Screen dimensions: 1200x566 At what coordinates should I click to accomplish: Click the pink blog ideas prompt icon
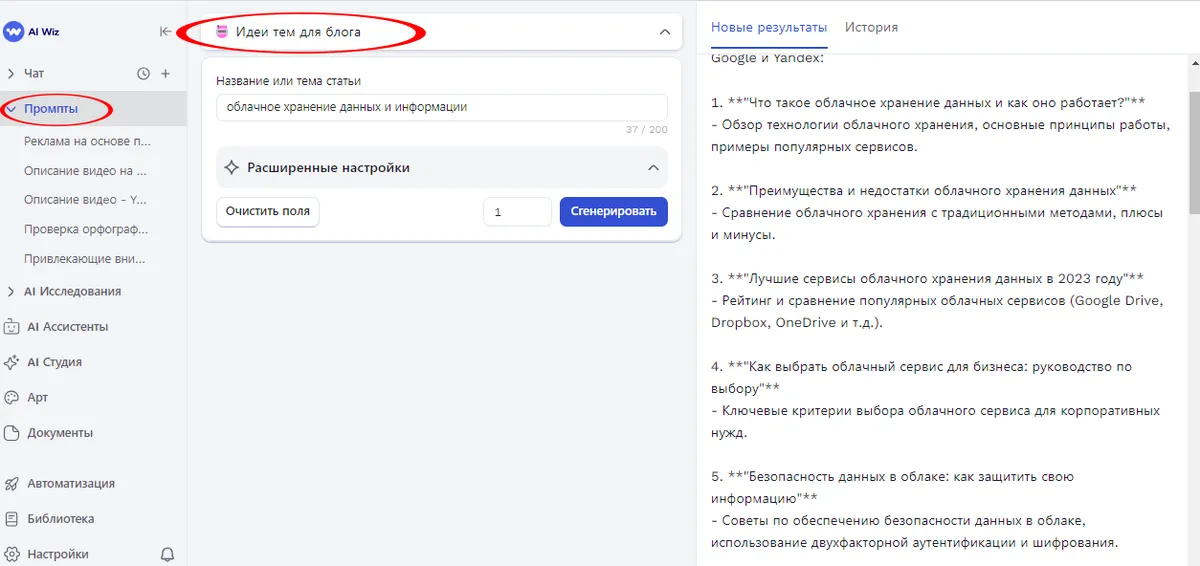click(x=222, y=32)
